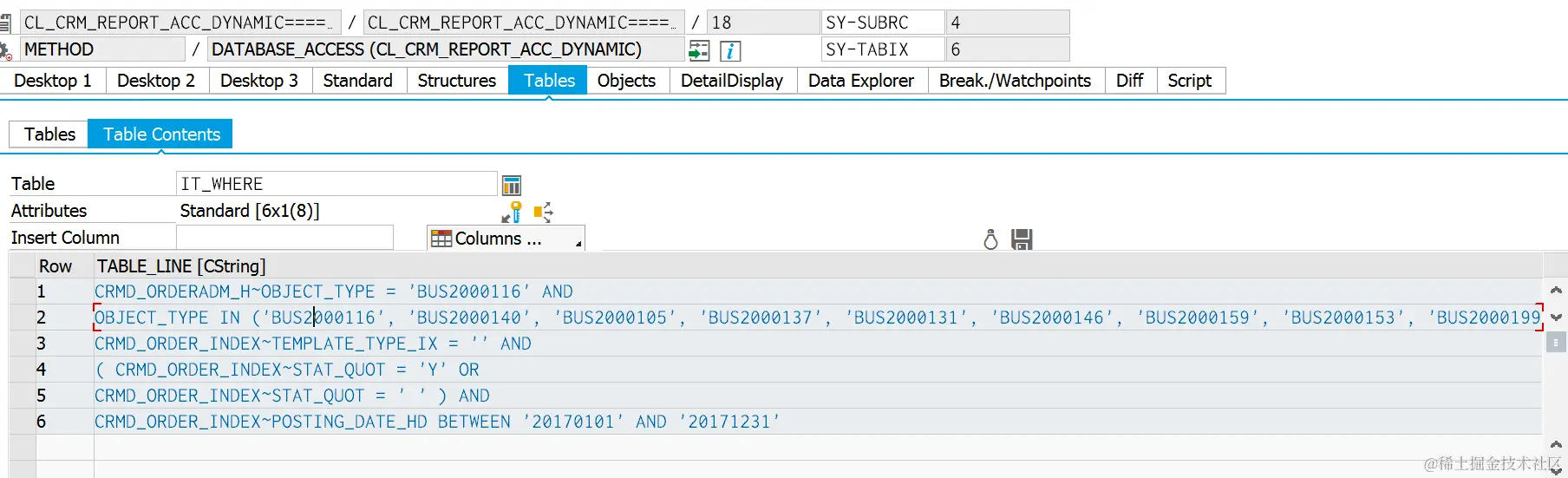Click the vertical scrollbar thumb
Viewport: 1568px width, 478px height.
point(1556,343)
